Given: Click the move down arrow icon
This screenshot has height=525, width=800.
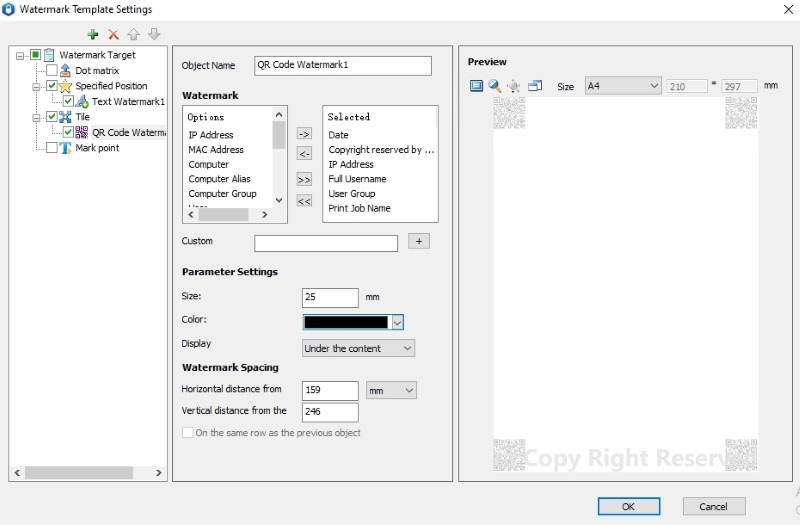Looking at the screenshot, I should click(x=154, y=34).
